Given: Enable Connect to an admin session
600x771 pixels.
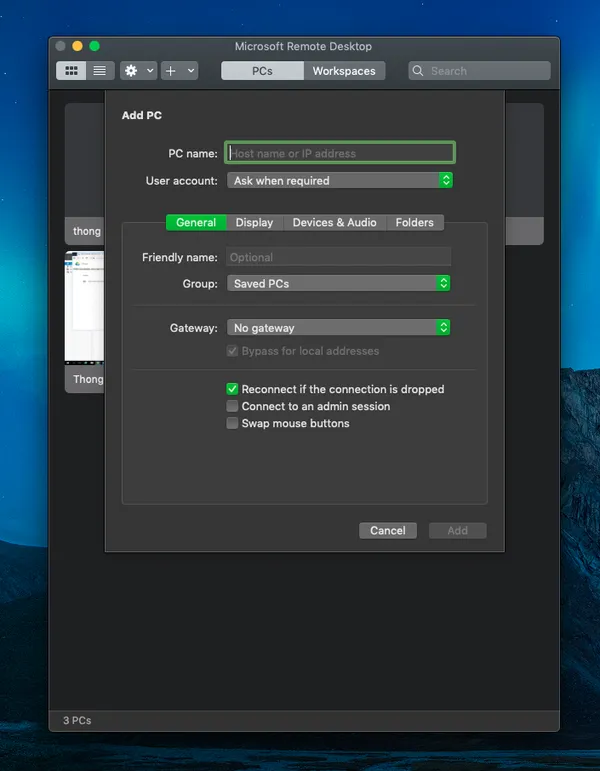Looking at the screenshot, I should 232,406.
